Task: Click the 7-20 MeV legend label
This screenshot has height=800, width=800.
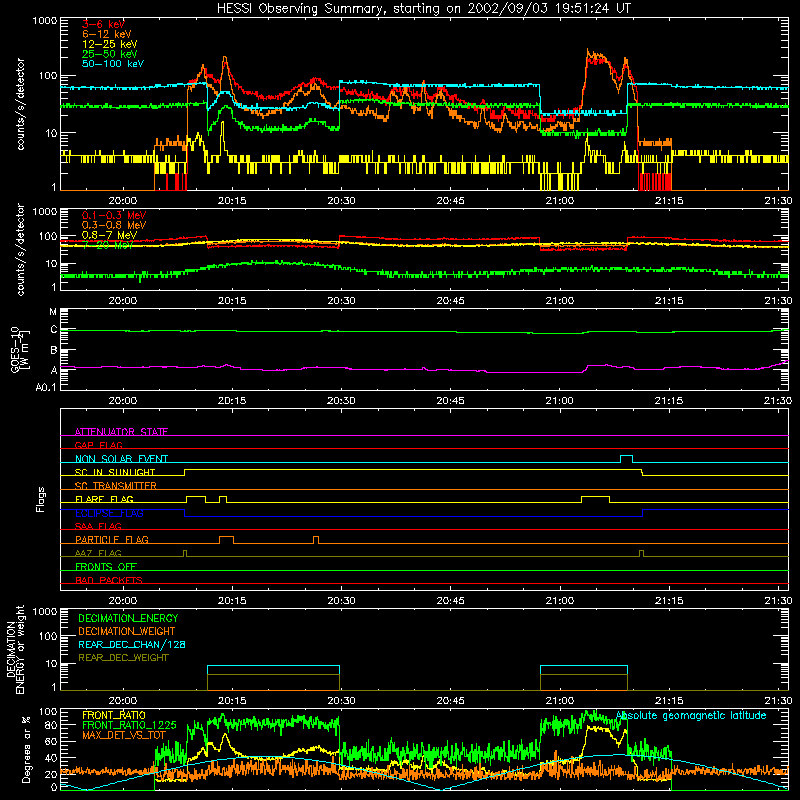Action: pyautogui.click(x=108, y=245)
